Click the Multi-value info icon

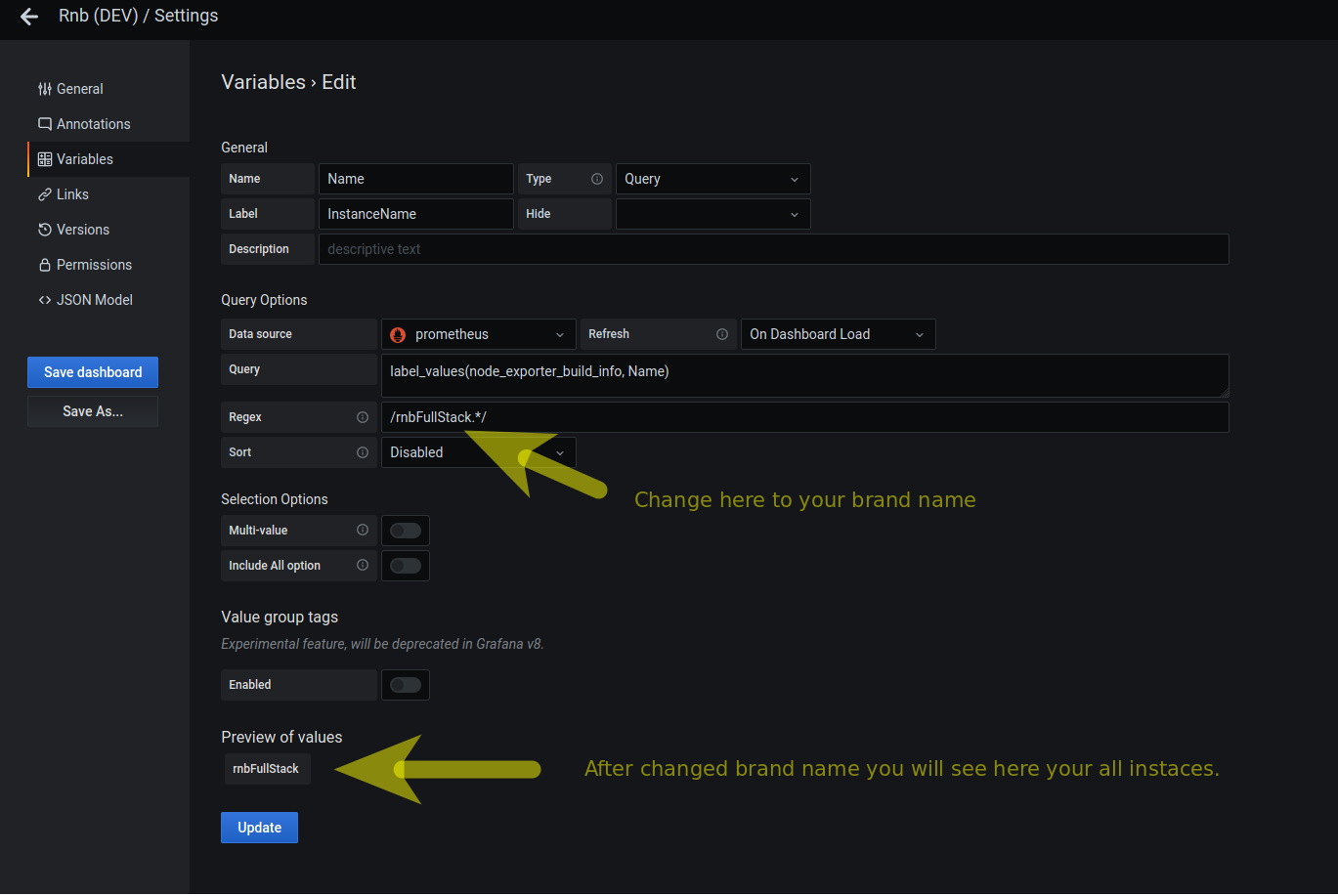[x=363, y=531]
